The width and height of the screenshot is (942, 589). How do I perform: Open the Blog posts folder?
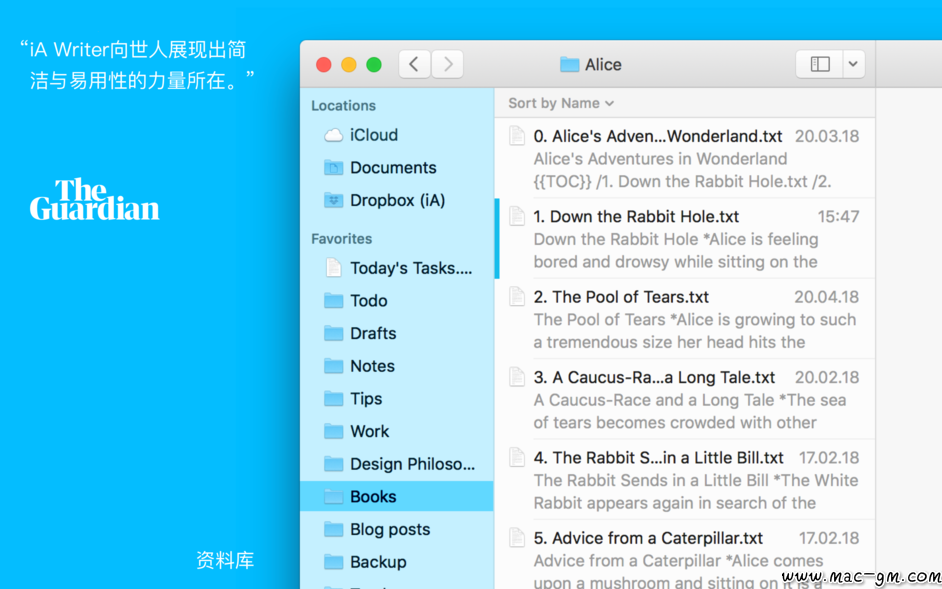[389, 530]
